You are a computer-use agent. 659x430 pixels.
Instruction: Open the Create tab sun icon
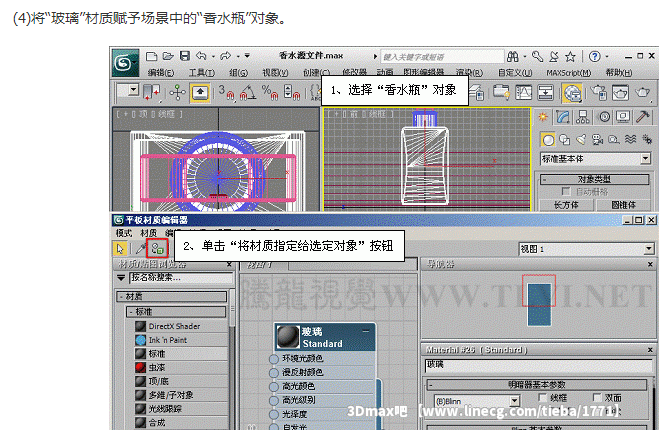click(543, 117)
